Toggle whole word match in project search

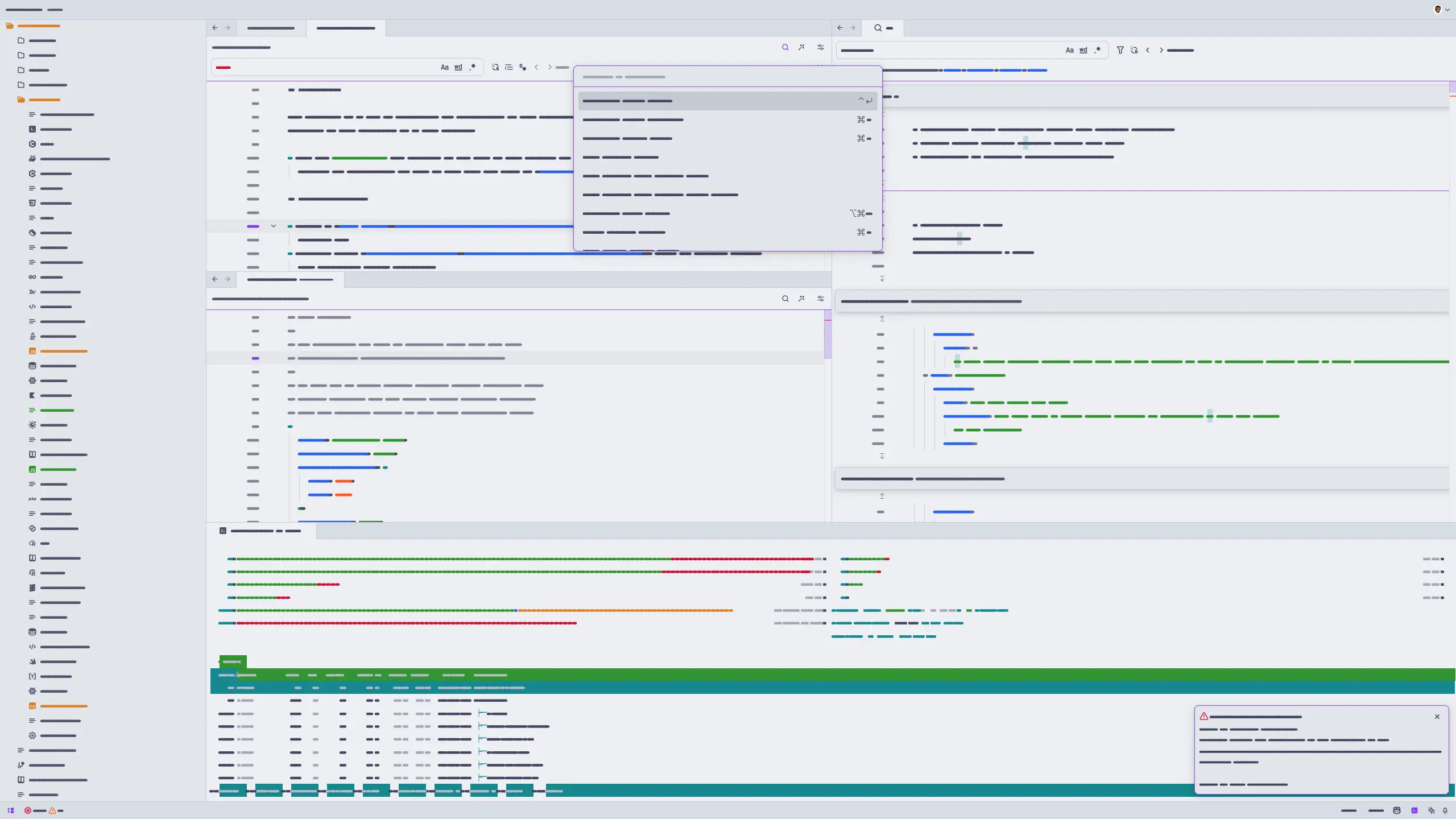tap(1083, 50)
